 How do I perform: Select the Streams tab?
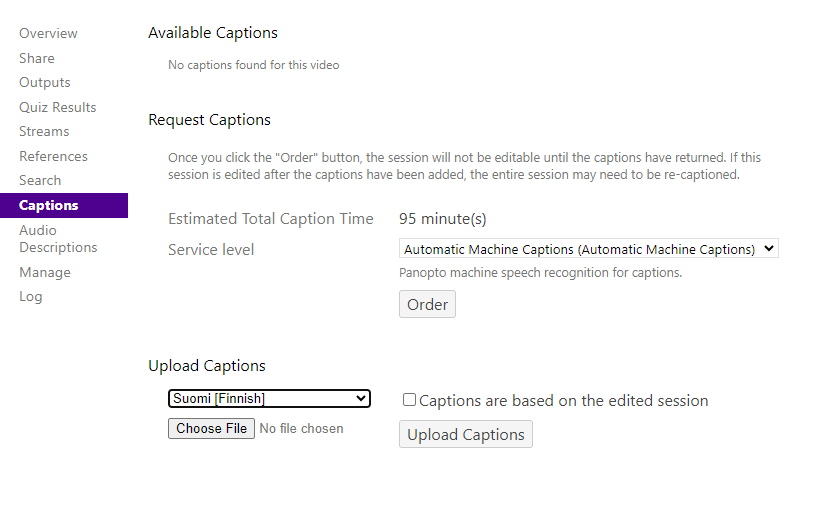coord(44,131)
